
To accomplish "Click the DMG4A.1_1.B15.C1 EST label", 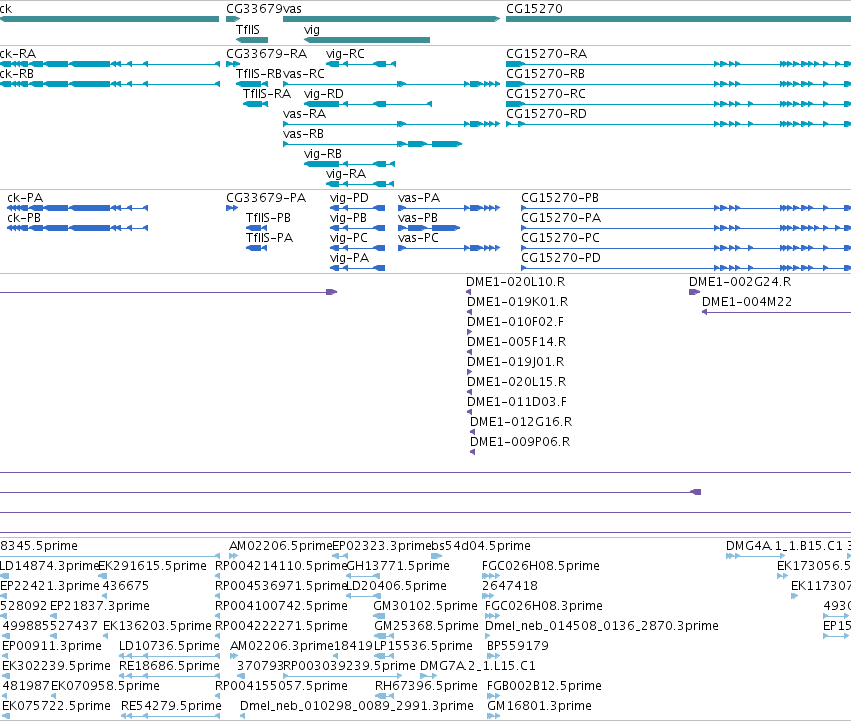I will (785, 546).
